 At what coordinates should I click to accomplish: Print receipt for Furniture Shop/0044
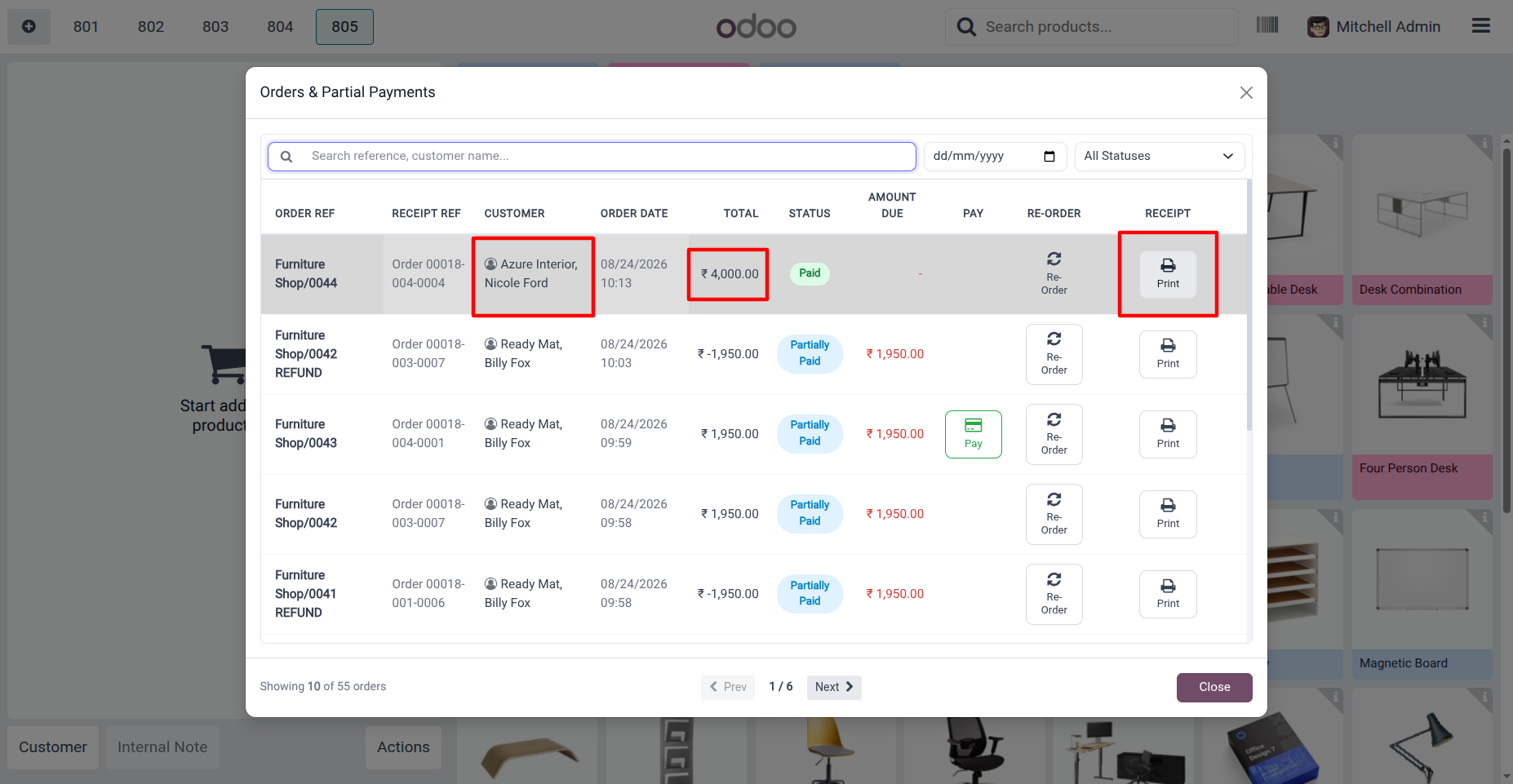pos(1168,274)
